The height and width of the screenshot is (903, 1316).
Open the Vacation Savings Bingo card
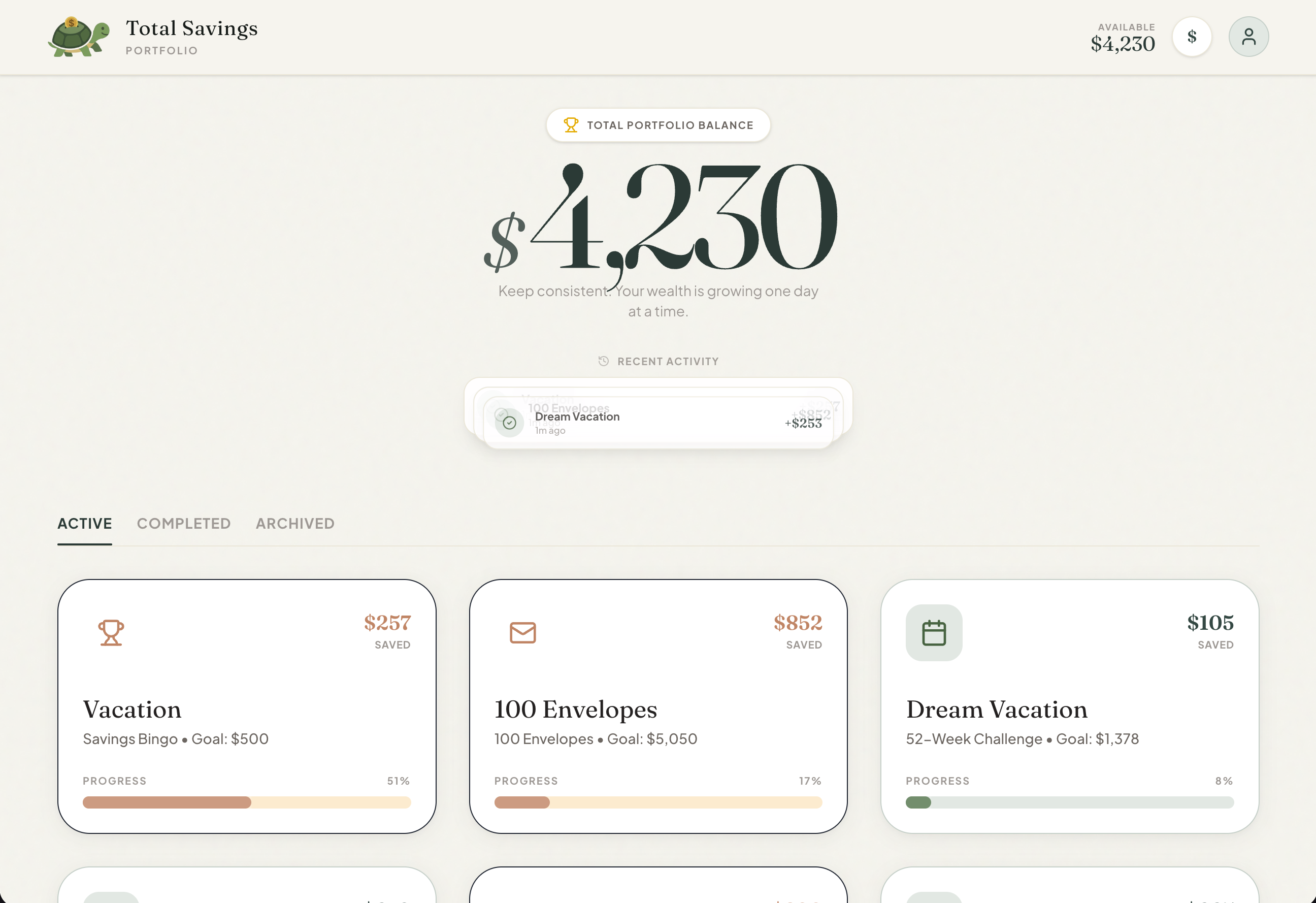click(247, 708)
